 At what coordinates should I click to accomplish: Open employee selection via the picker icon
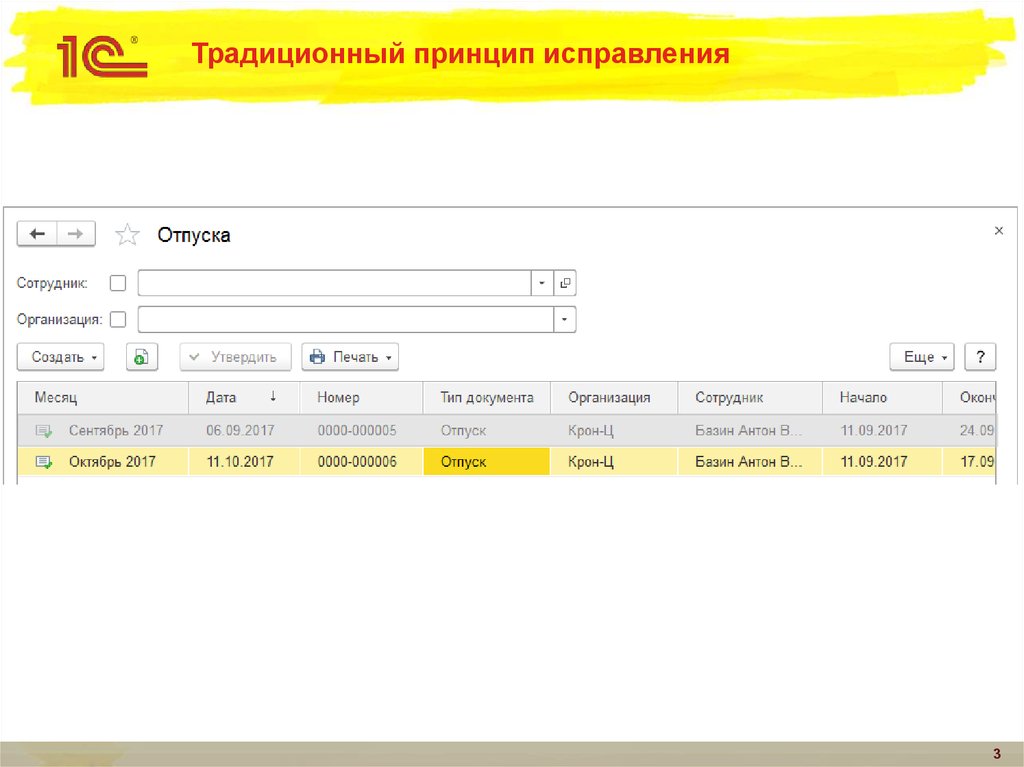pos(564,283)
